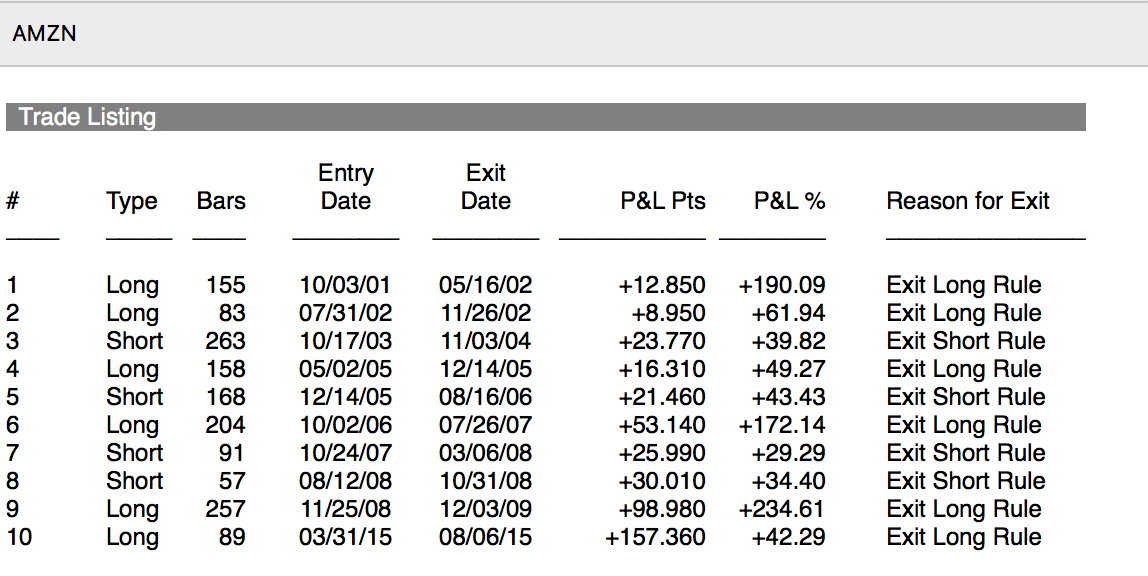This screenshot has width=1148, height=576.
Task: Click the +234.61 P&L percent value
Action: [x=782, y=509]
